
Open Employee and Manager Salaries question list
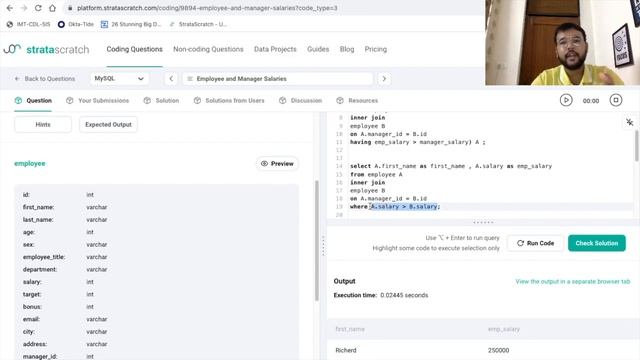click(278, 78)
